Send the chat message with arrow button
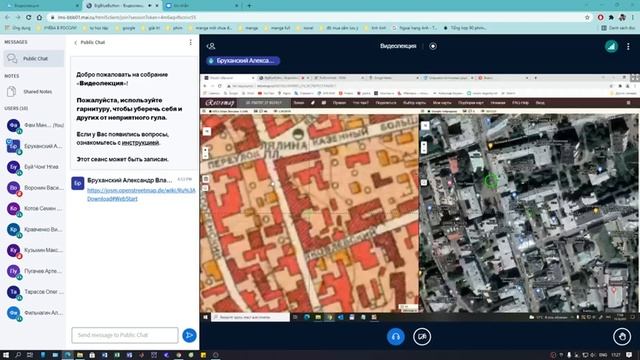Image resolution: width=640 pixels, height=360 pixels. coord(189,336)
